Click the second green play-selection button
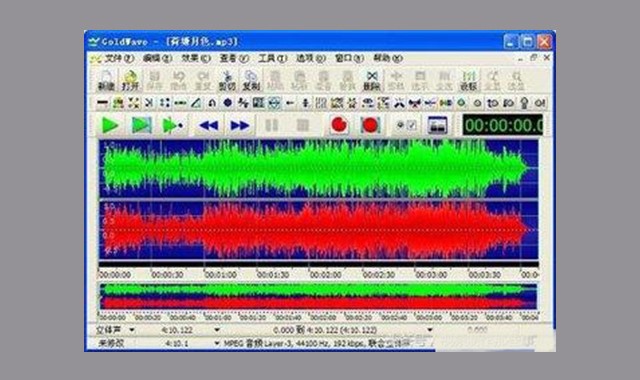The image size is (640, 380). point(142,125)
